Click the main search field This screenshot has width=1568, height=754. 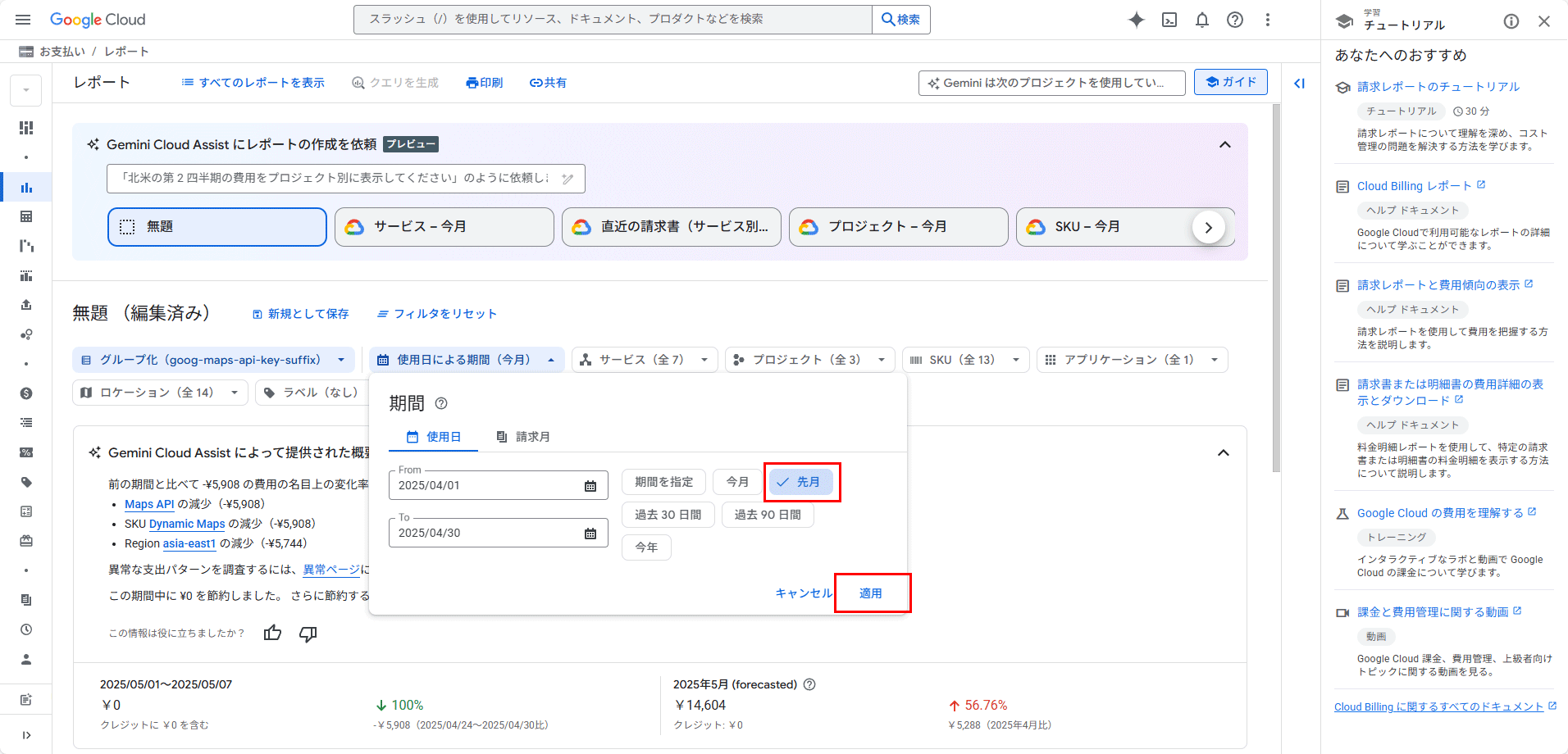pyautogui.click(x=613, y=20)
